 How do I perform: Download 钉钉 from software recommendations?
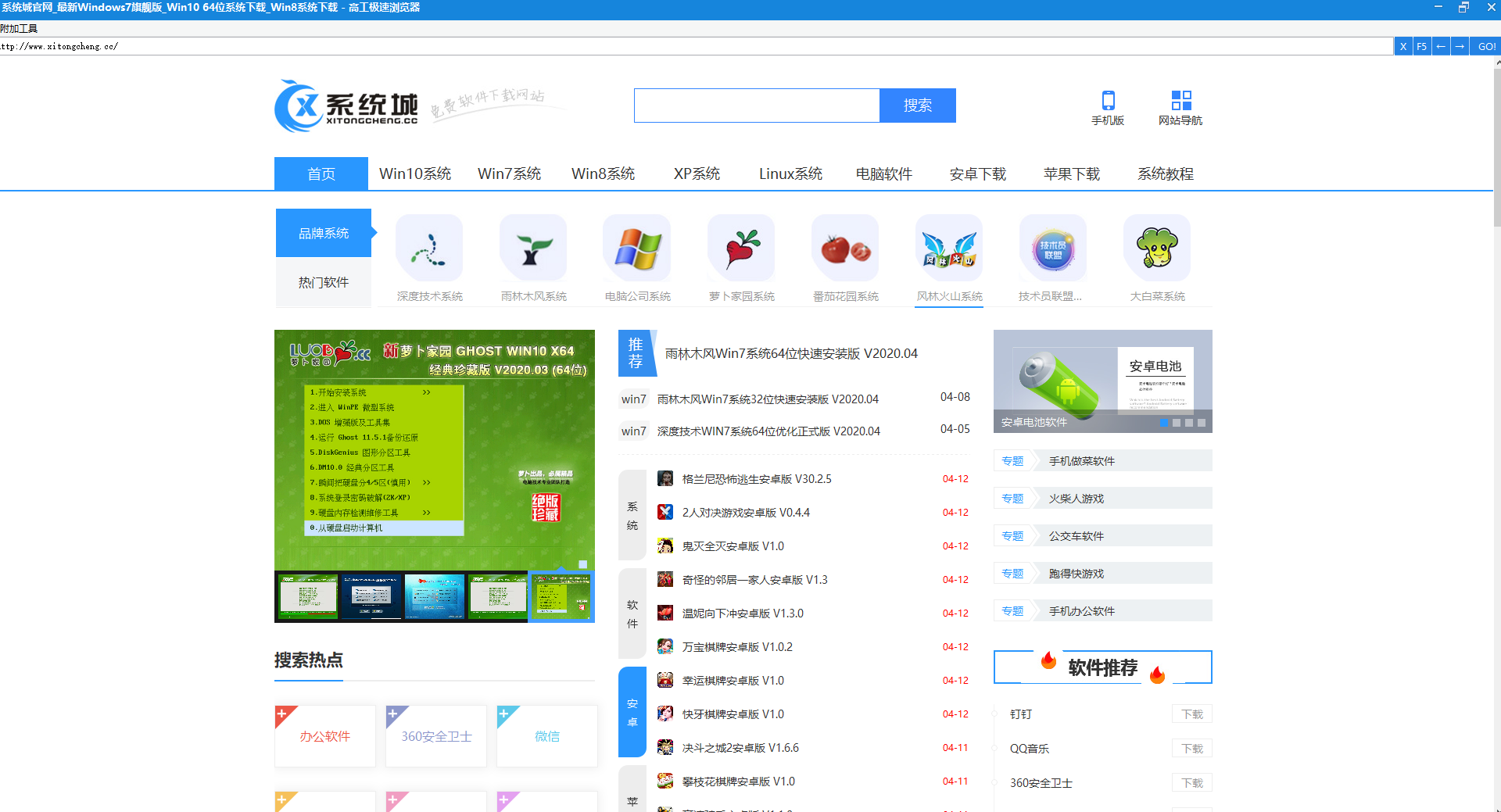[x=1192, y=714]
